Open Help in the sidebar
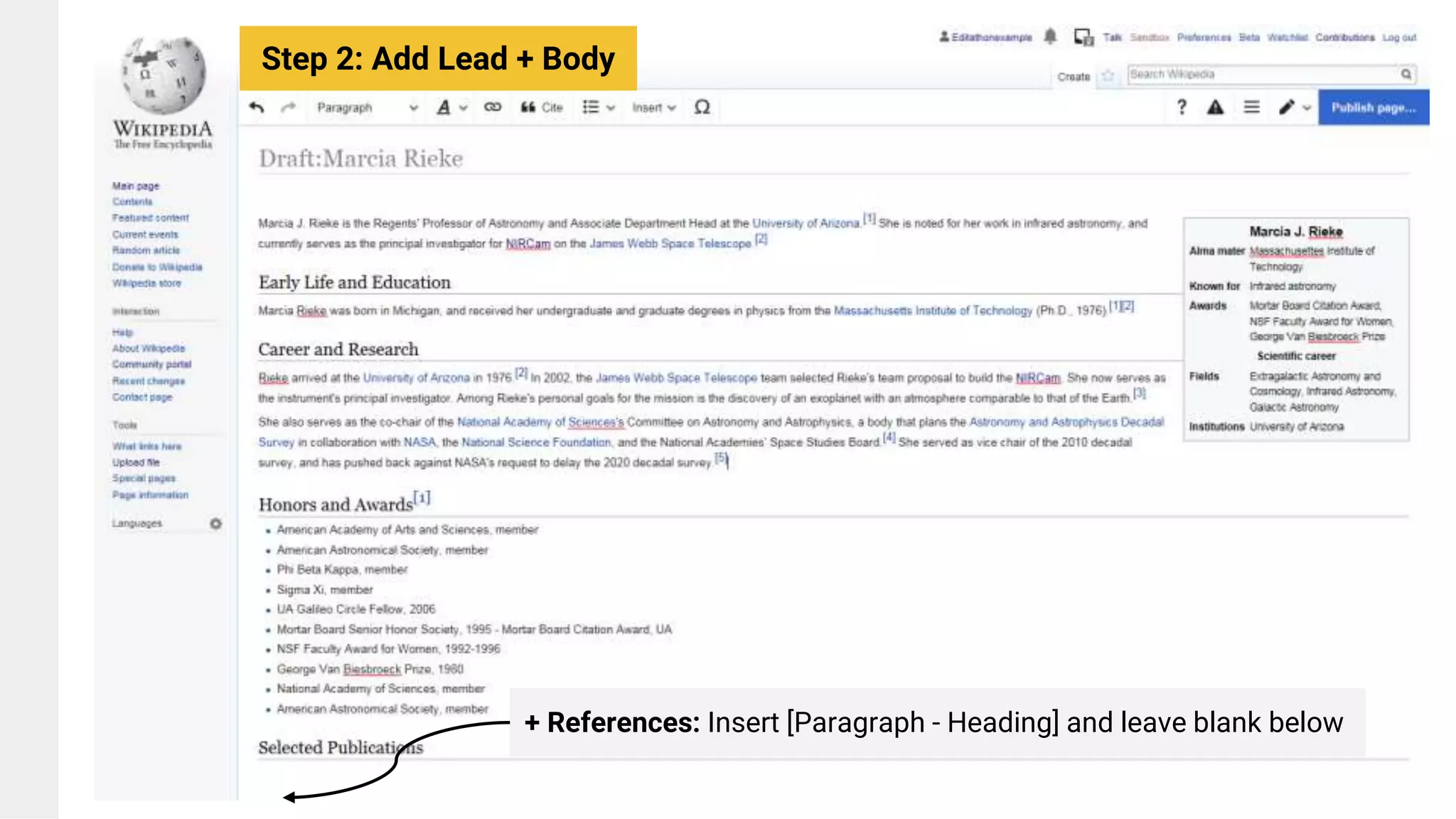The width and height of the screenshot is (1456, 819). [122, 332]
